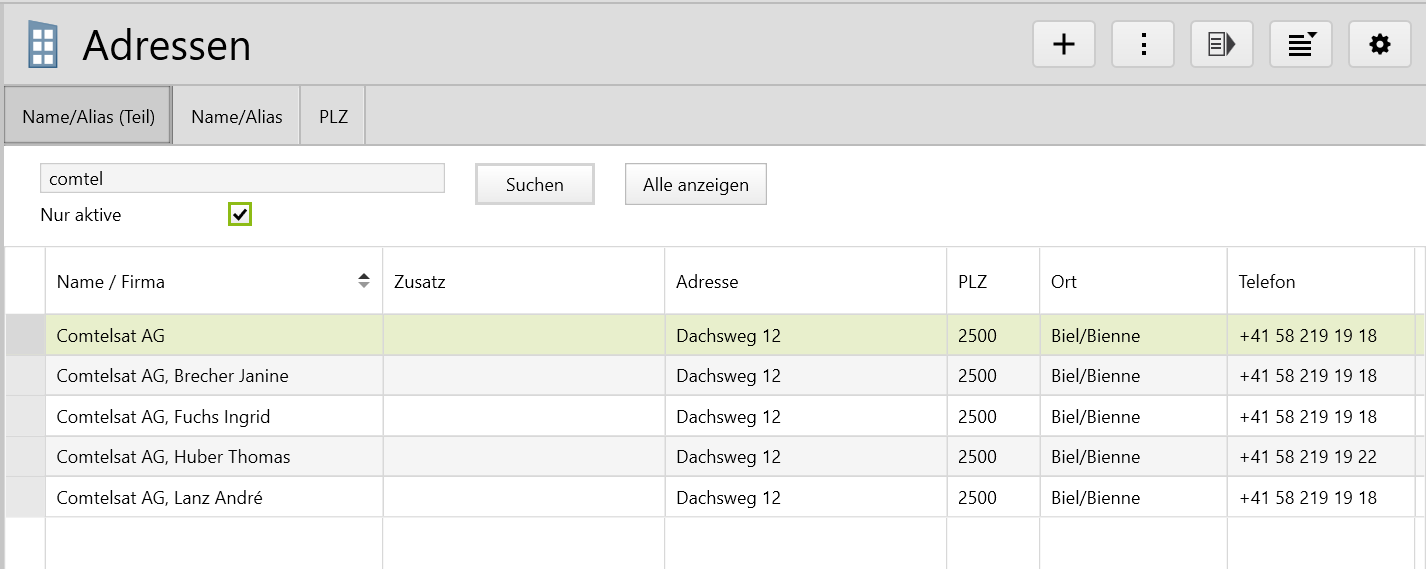Open the list view options dropdown icon
This screenshot has height=569, width=1427.
pos(1301,45)
